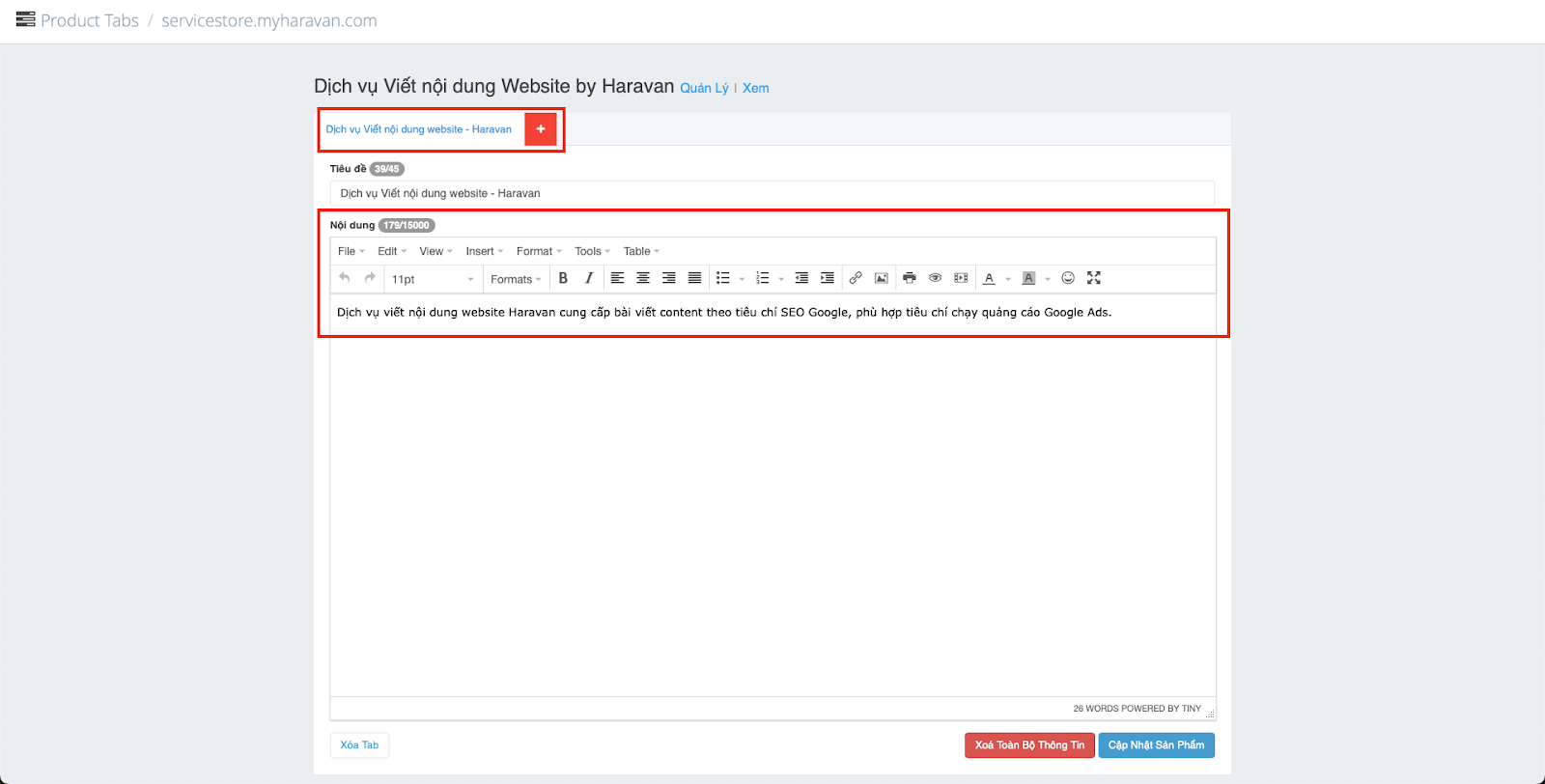
Task: Insert a numbered list
Action: pyautogui.click(x=762, y=278)
